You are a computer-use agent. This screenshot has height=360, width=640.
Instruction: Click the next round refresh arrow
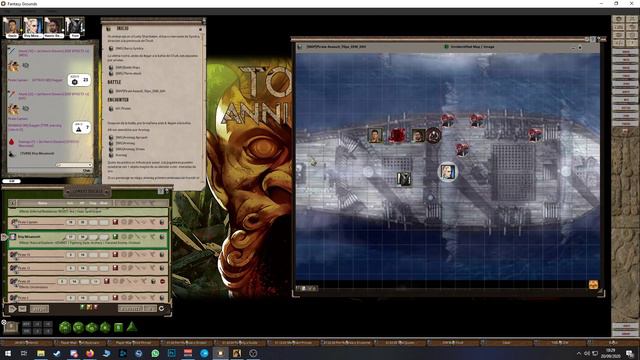pos(162,309)
